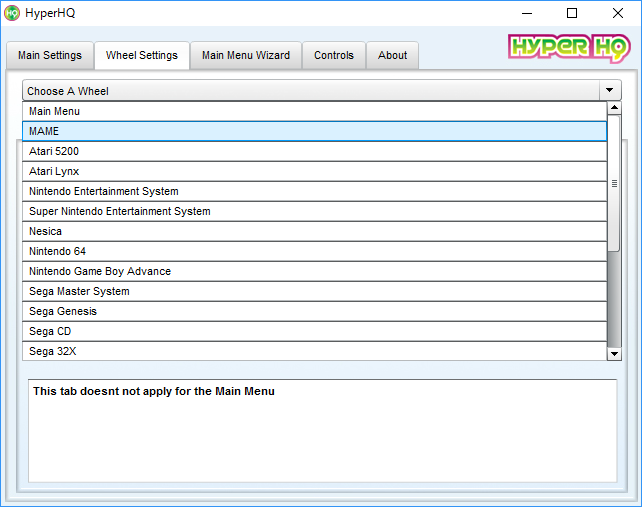This screenshot has width=642, height=507.
Task: Close the HyperHQ window
Action: pos(618,13)
